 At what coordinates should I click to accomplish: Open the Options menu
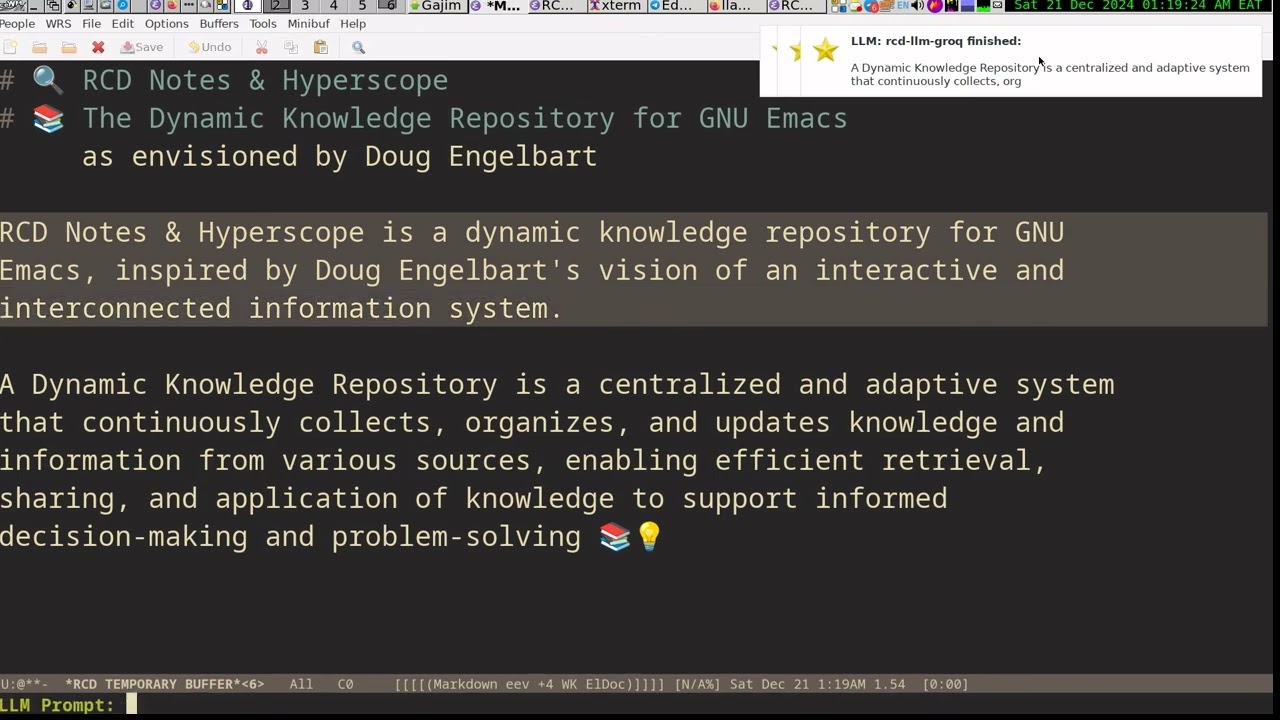point(166,23)
